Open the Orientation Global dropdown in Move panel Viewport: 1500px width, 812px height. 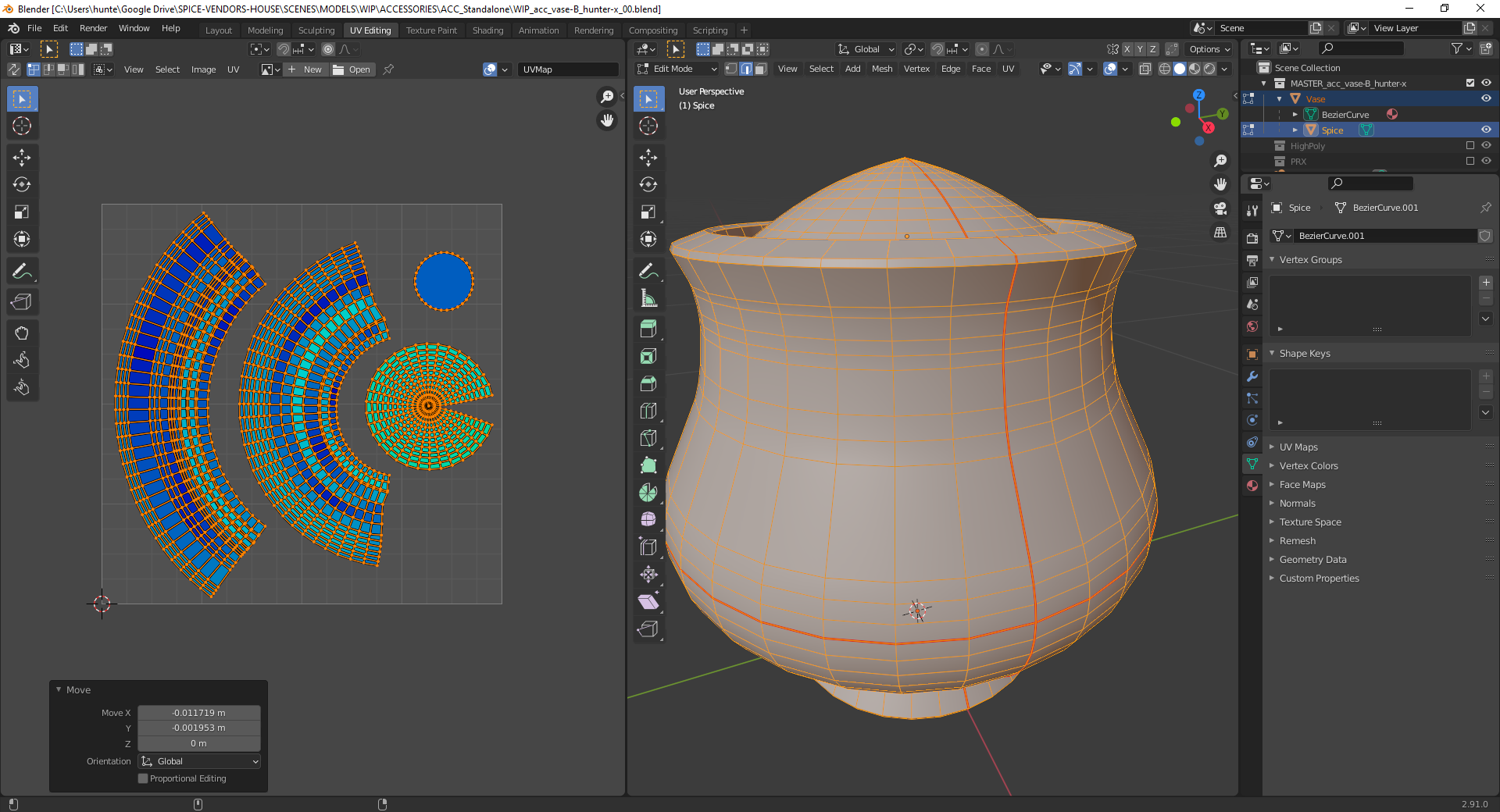point(199,761)
